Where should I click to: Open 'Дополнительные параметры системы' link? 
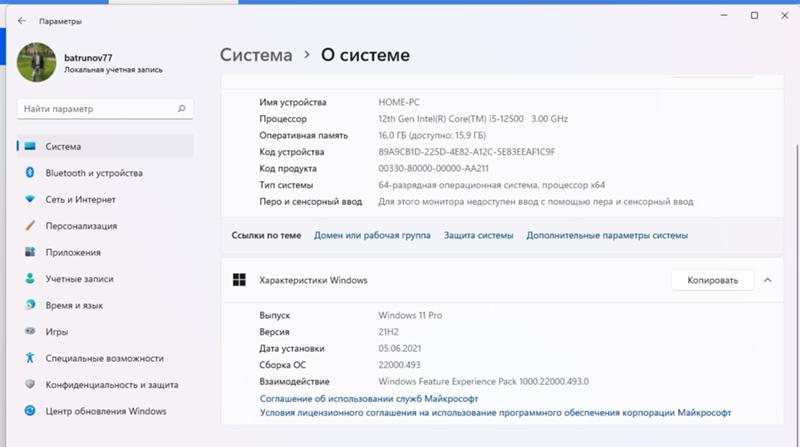click(607, 235)
